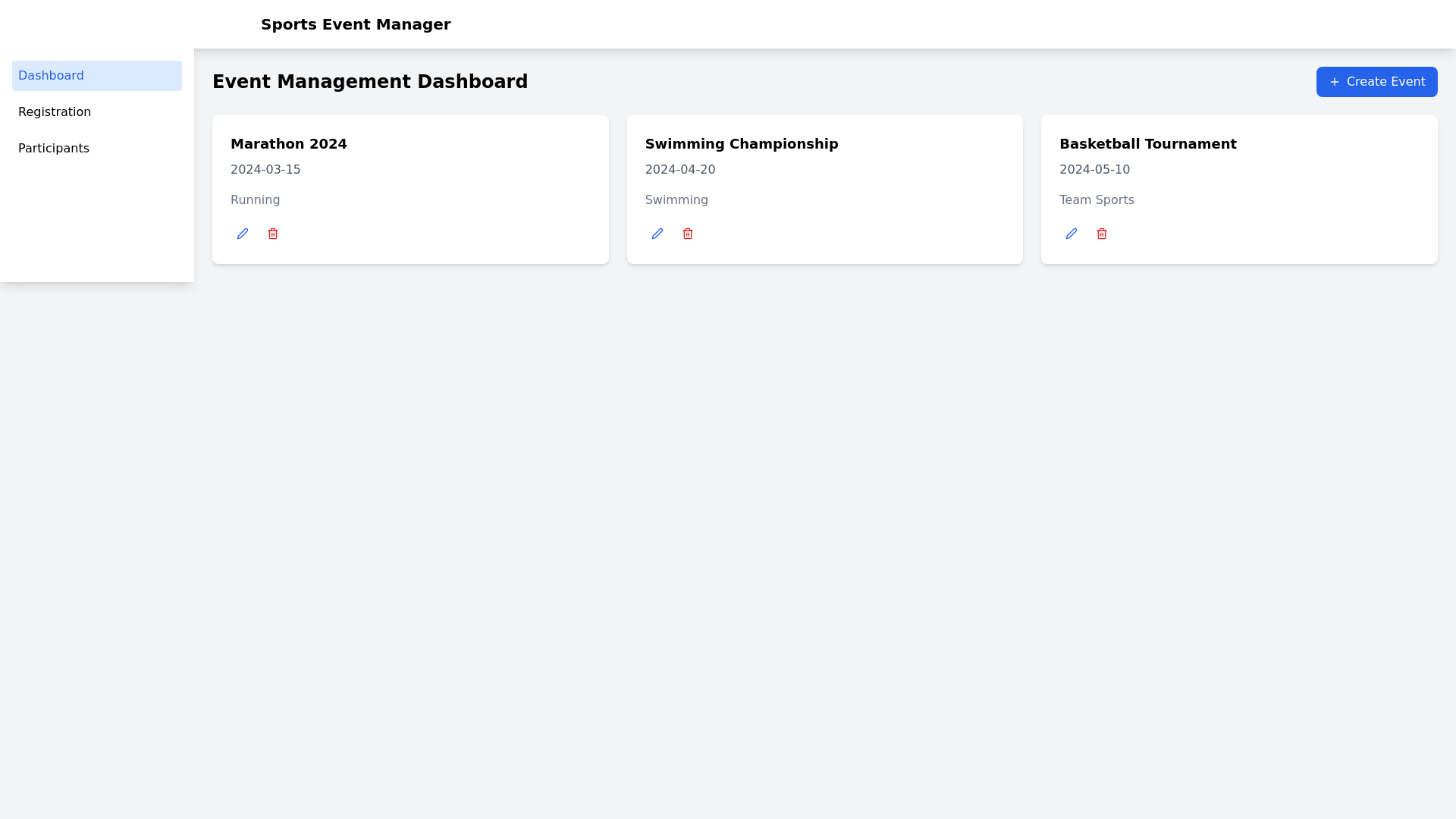Select the edit pencil icon for Marathon 2024
Image resolution: width=1456 pixels, height=819 pixels.
click(x=242, y=234)
